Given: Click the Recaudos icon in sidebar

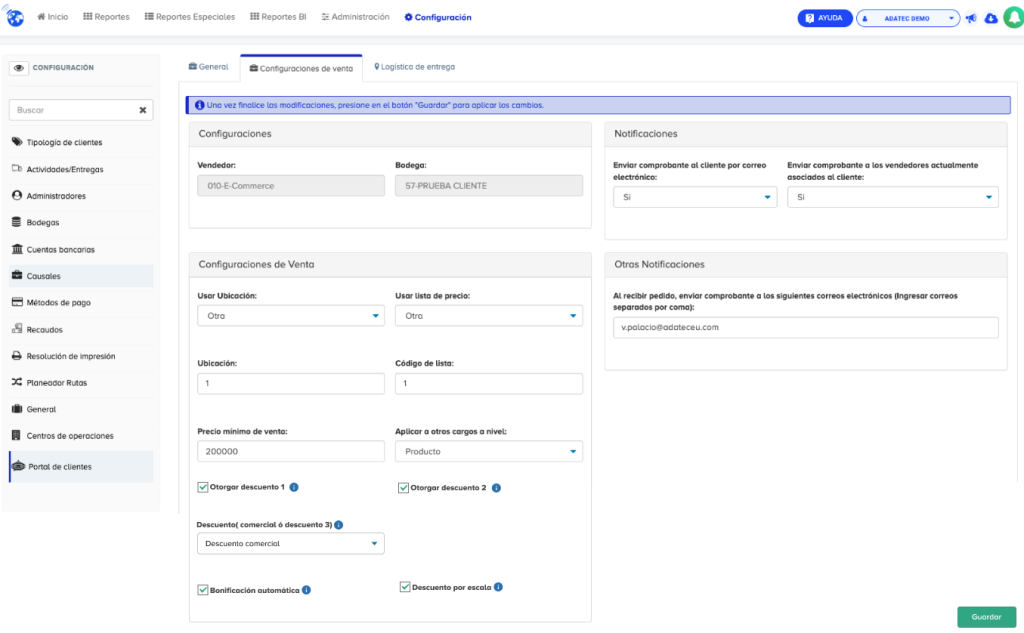Looking at the screenshot, I should (x=17, y=329).
